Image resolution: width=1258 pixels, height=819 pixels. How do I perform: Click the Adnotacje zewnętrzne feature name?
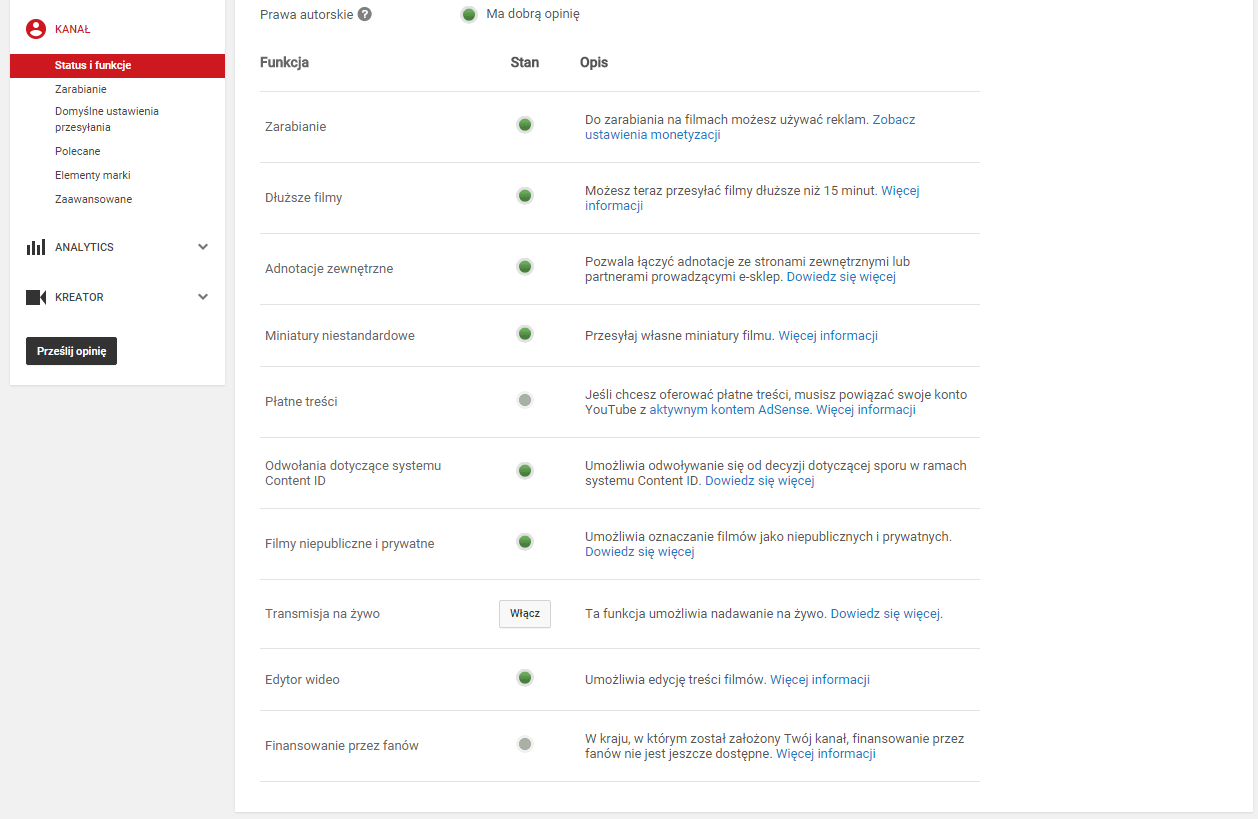pos(329,269)
